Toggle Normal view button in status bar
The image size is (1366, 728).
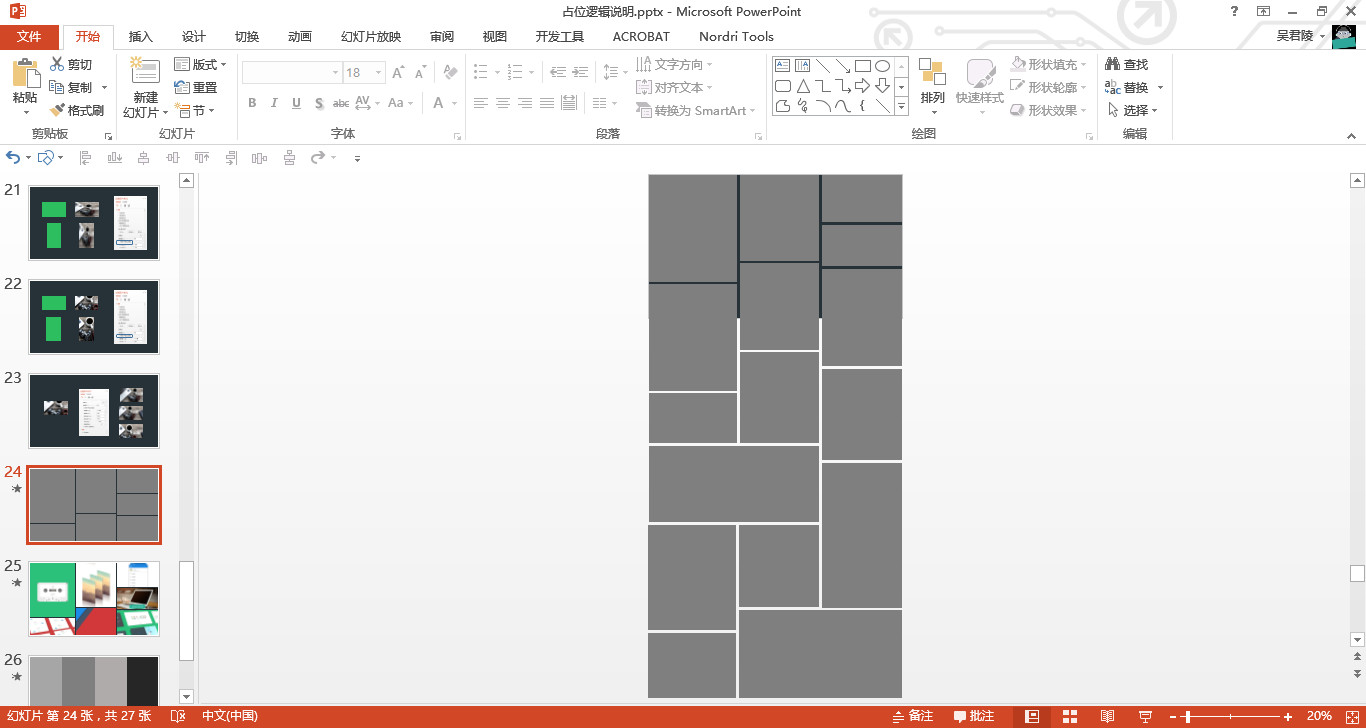pyautogui.click(x=1032, y=716)
